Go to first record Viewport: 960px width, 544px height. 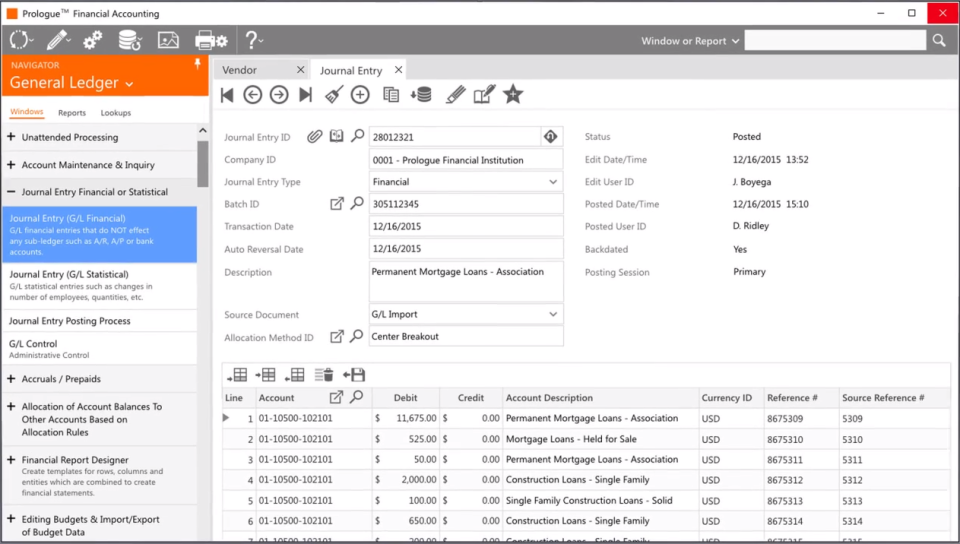pyautogui.click(x=227, y=95)
